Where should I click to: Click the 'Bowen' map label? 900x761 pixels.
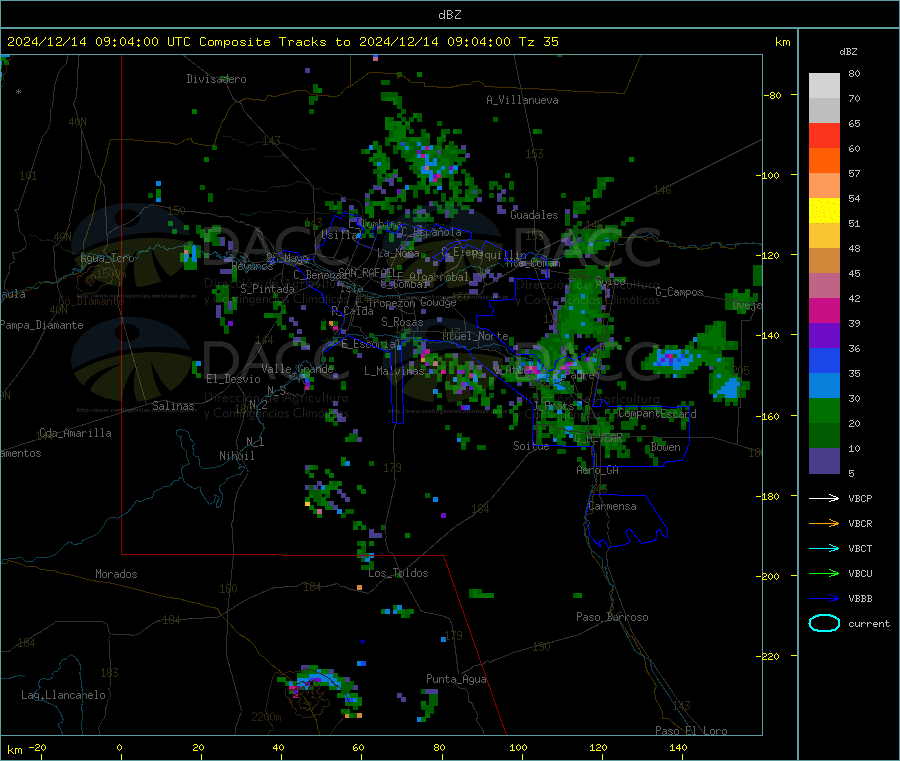(665, 447)
